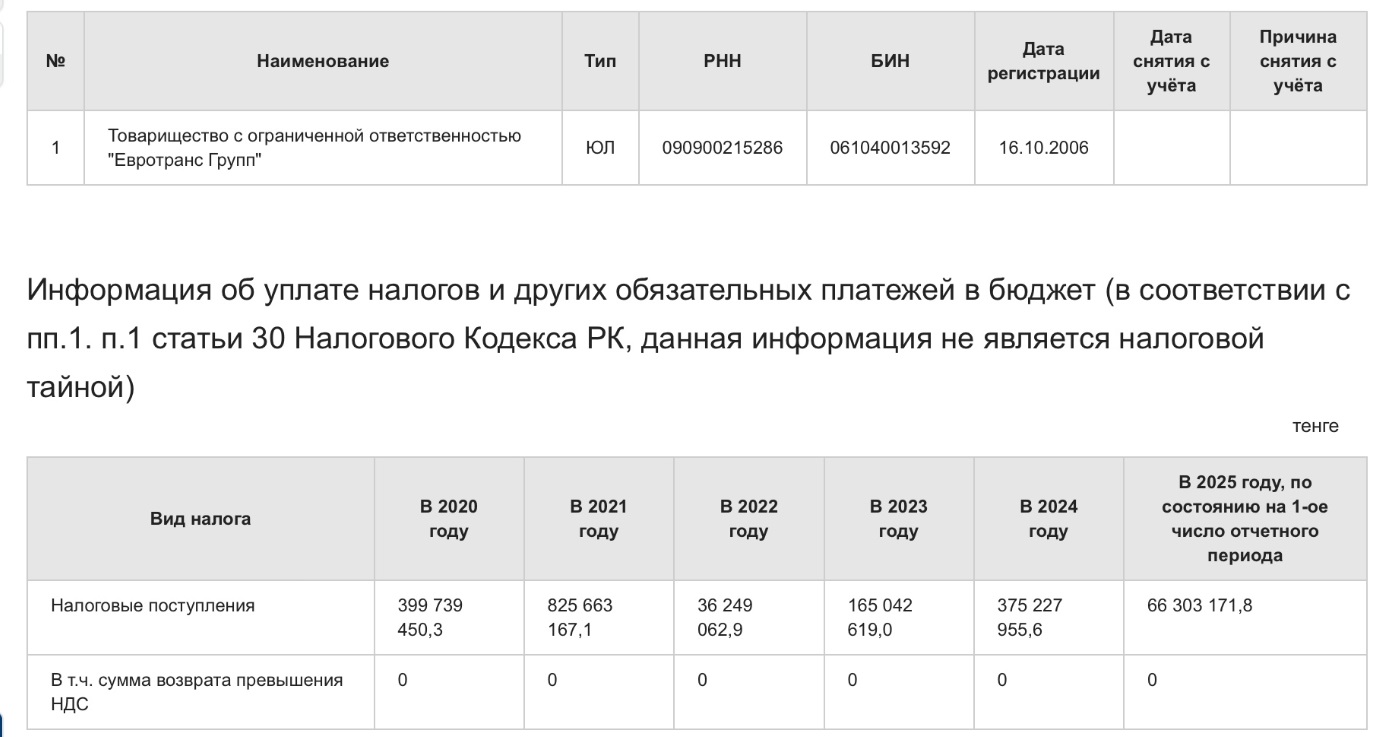Image resolution: width=1393 pixels, height=737 pixels.
Task: Click the ЮЛ type cell
Action: click(600, 148)
